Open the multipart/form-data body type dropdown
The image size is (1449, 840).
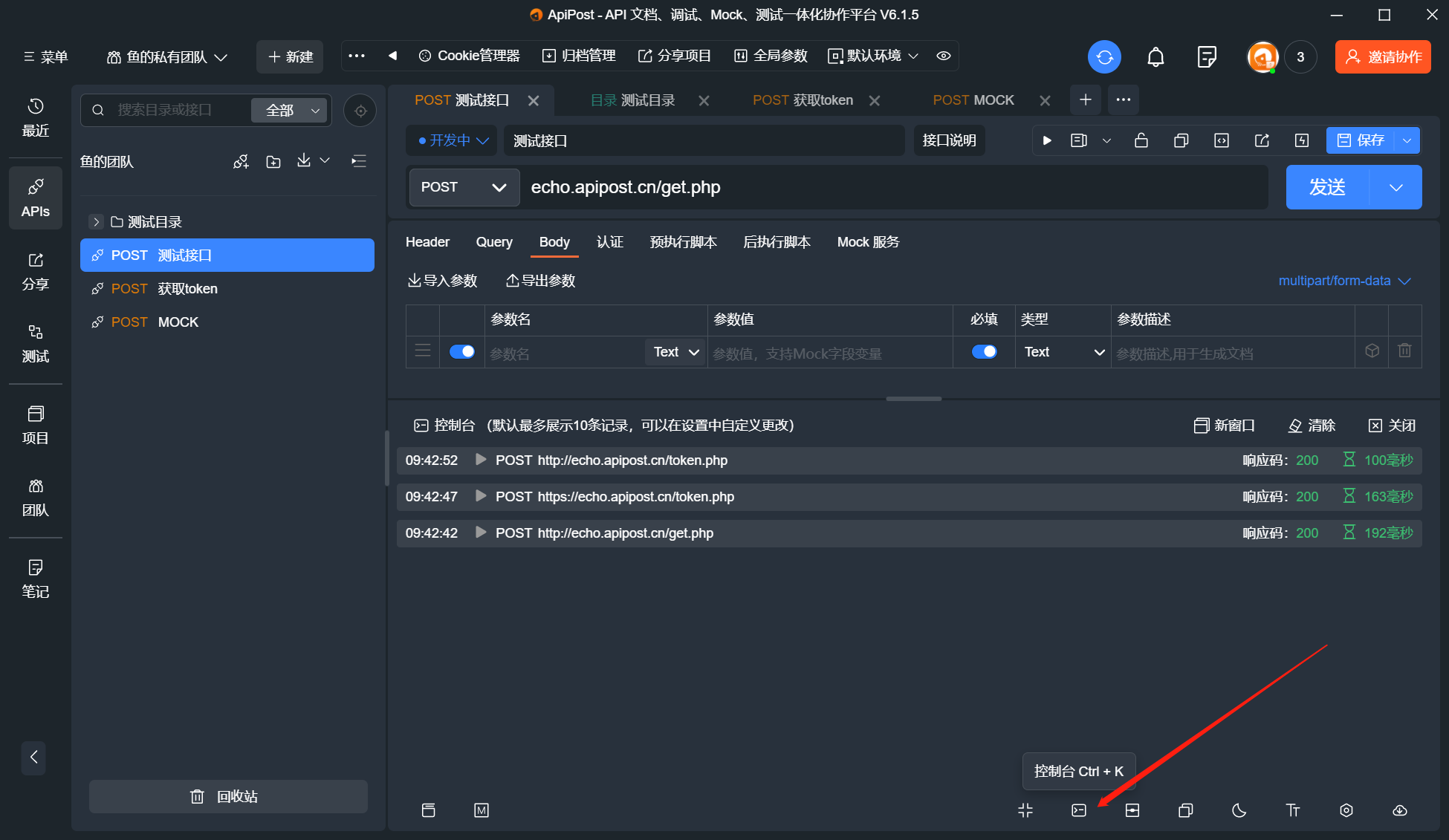tap(1345, 281)
